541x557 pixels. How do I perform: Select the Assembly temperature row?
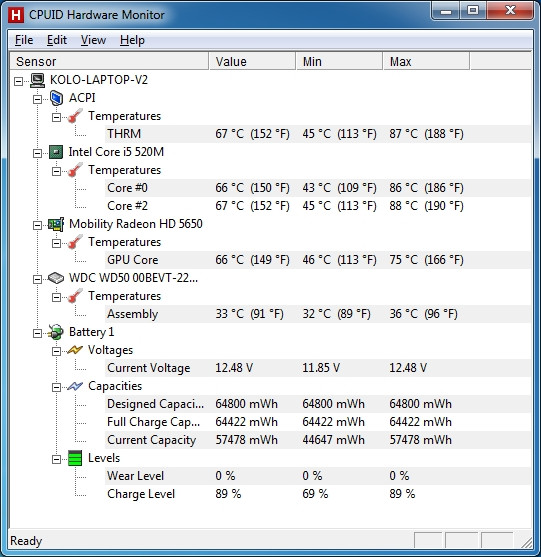[x=318, y=314]
